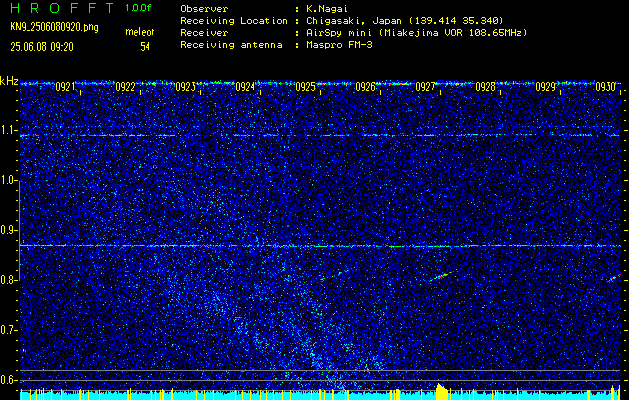
Task: Click the Receiving Location label
Action: tap(234, 21)
